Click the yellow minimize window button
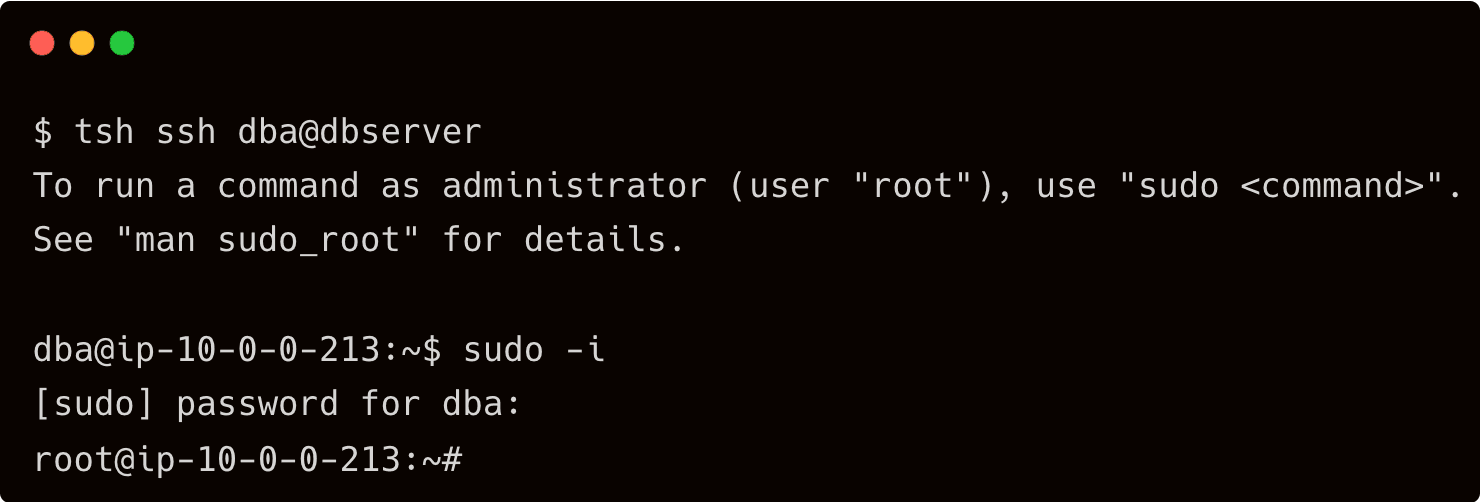1480x502 pixels. [82, 44]
